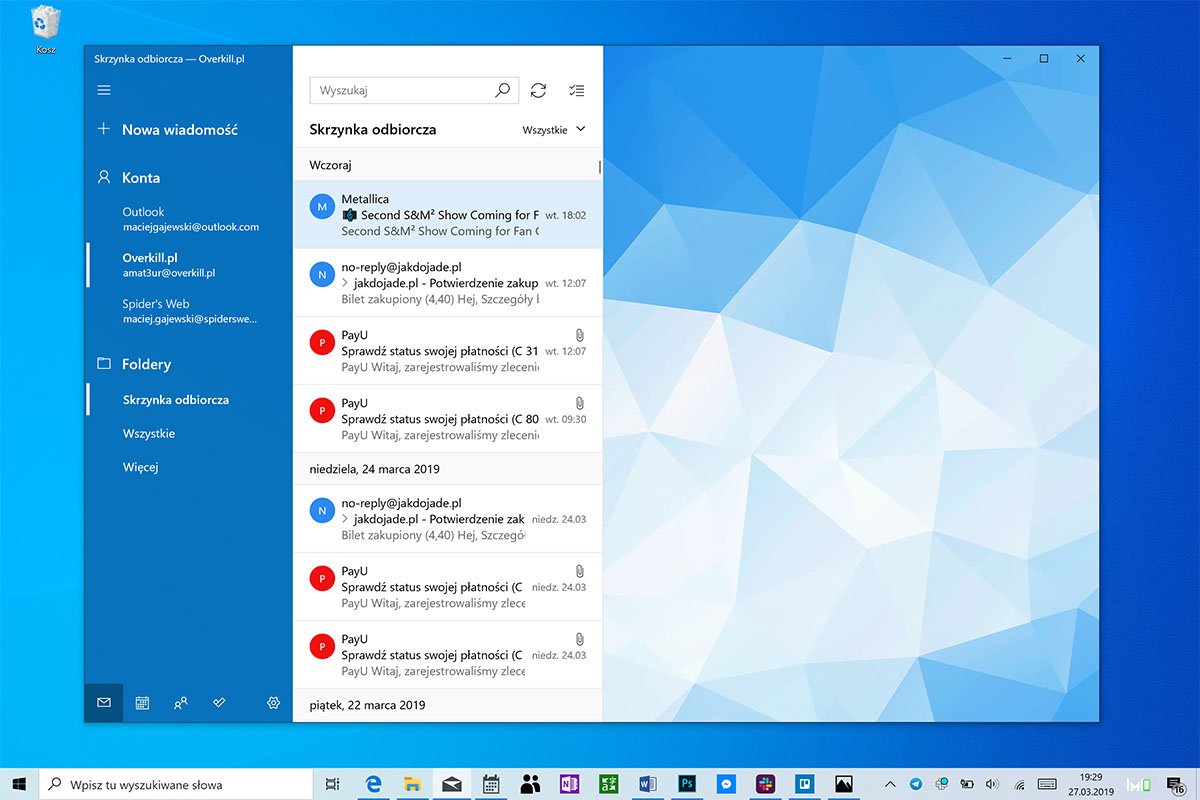Click the magnifier icon in the search box

coord(503,90)
